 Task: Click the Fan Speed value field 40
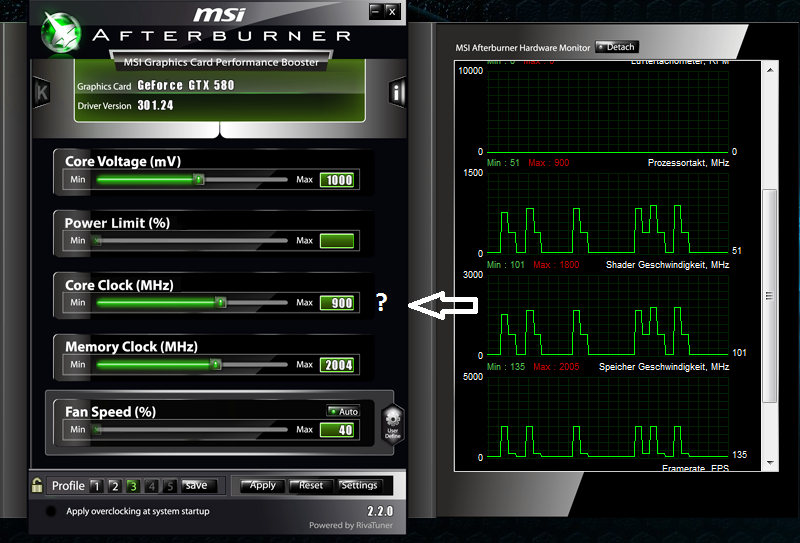click(x=337, y=430)
